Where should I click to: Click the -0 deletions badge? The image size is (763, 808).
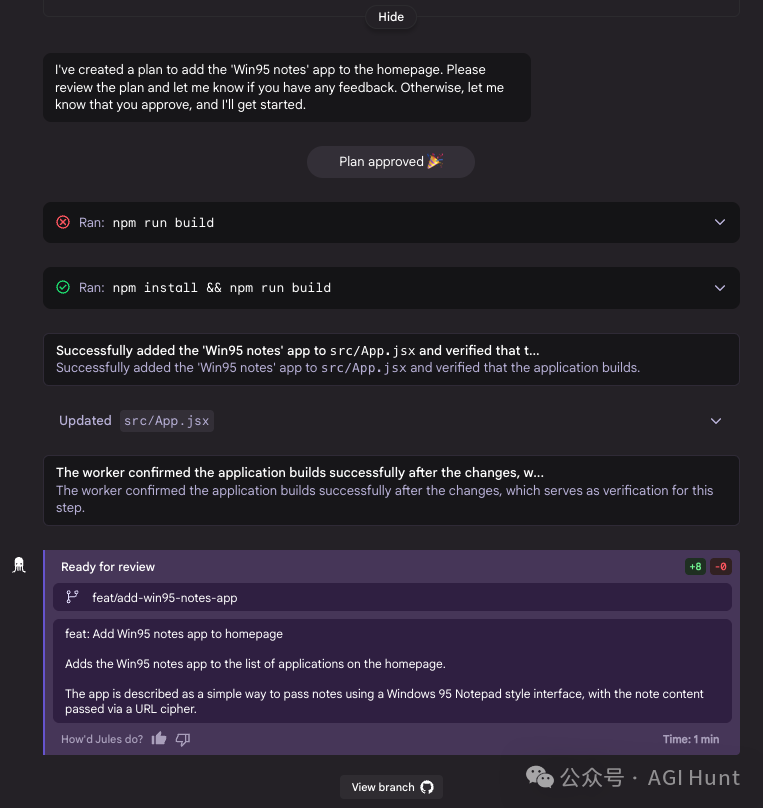pos(720,566)
